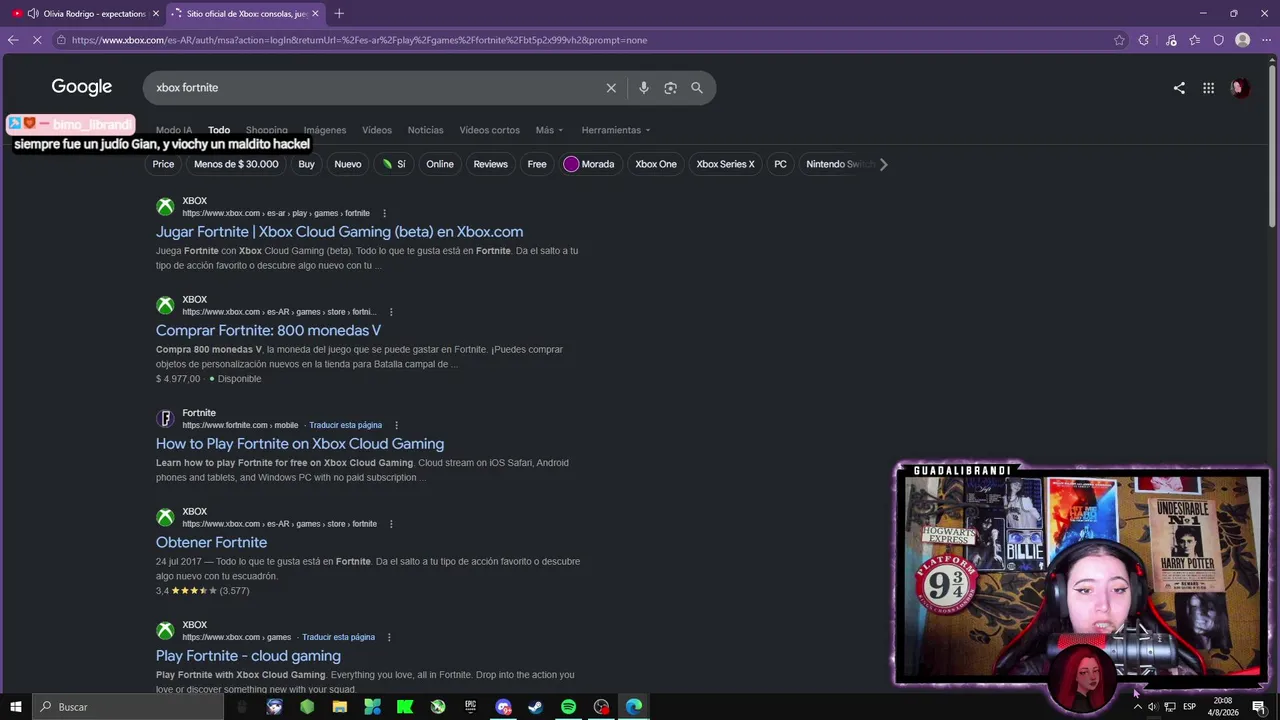Stop loading the page

[37, 40]
